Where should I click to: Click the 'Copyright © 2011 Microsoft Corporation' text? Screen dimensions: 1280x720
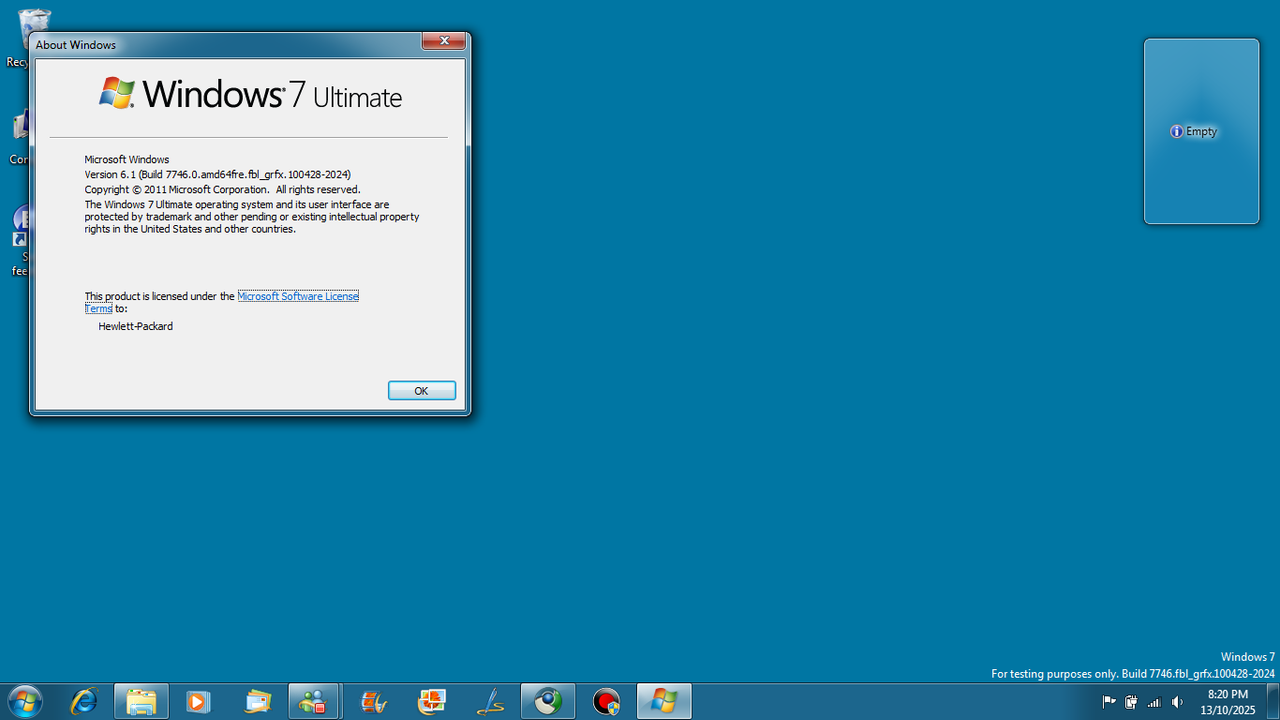point(222,189)
